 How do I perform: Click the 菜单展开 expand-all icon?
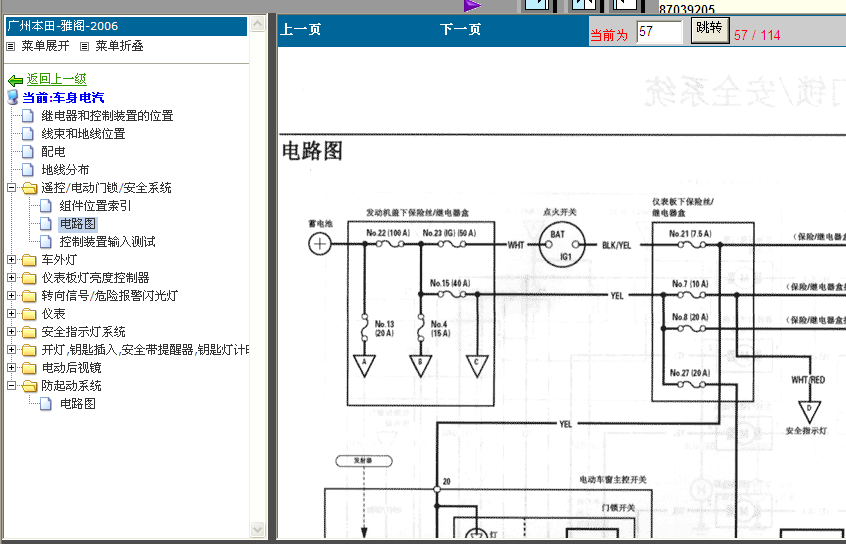[x=10, y=46]
